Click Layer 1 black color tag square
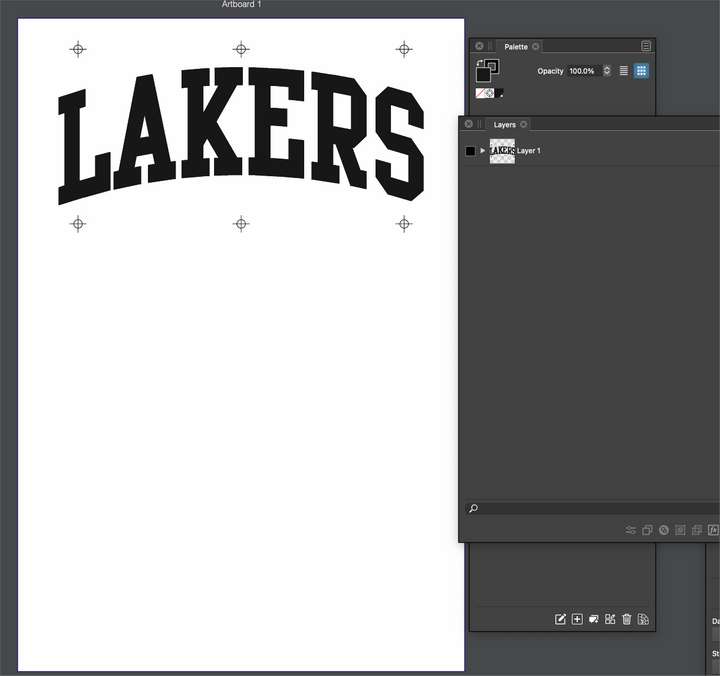The height and width of the screenshot is (676, 720). (470, 151)
